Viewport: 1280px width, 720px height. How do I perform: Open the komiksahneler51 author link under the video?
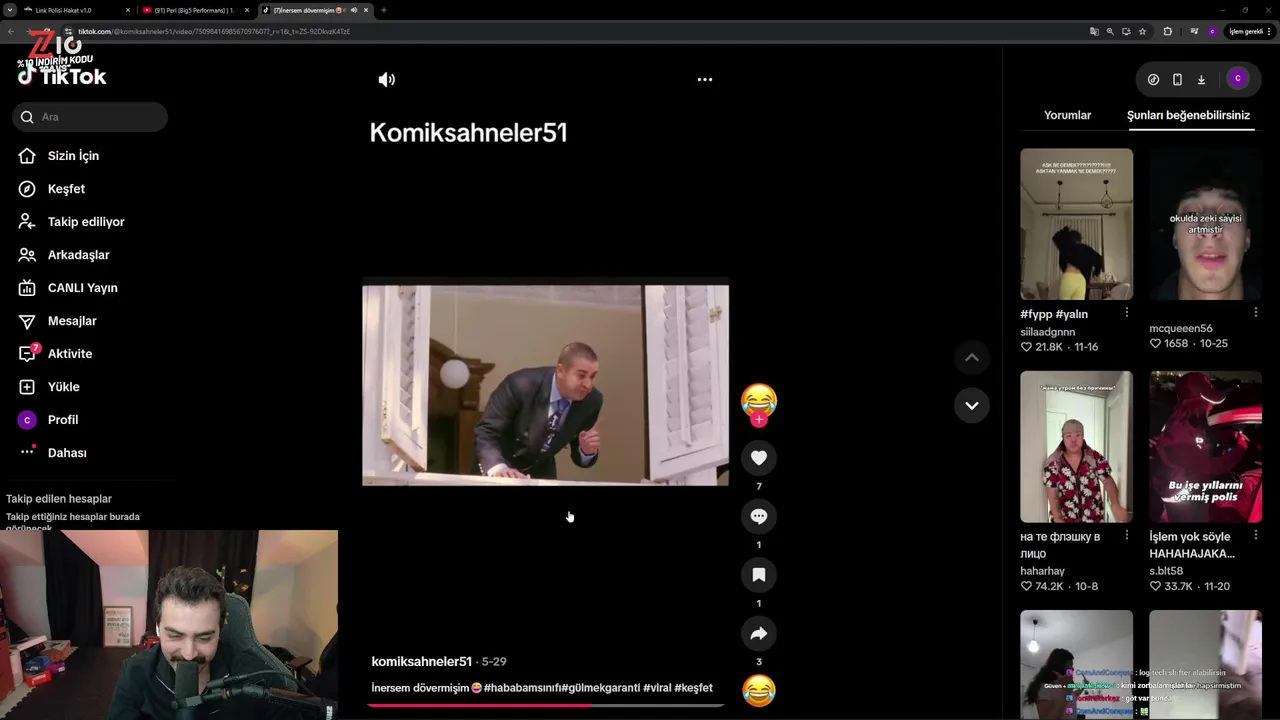pos(421,662)
